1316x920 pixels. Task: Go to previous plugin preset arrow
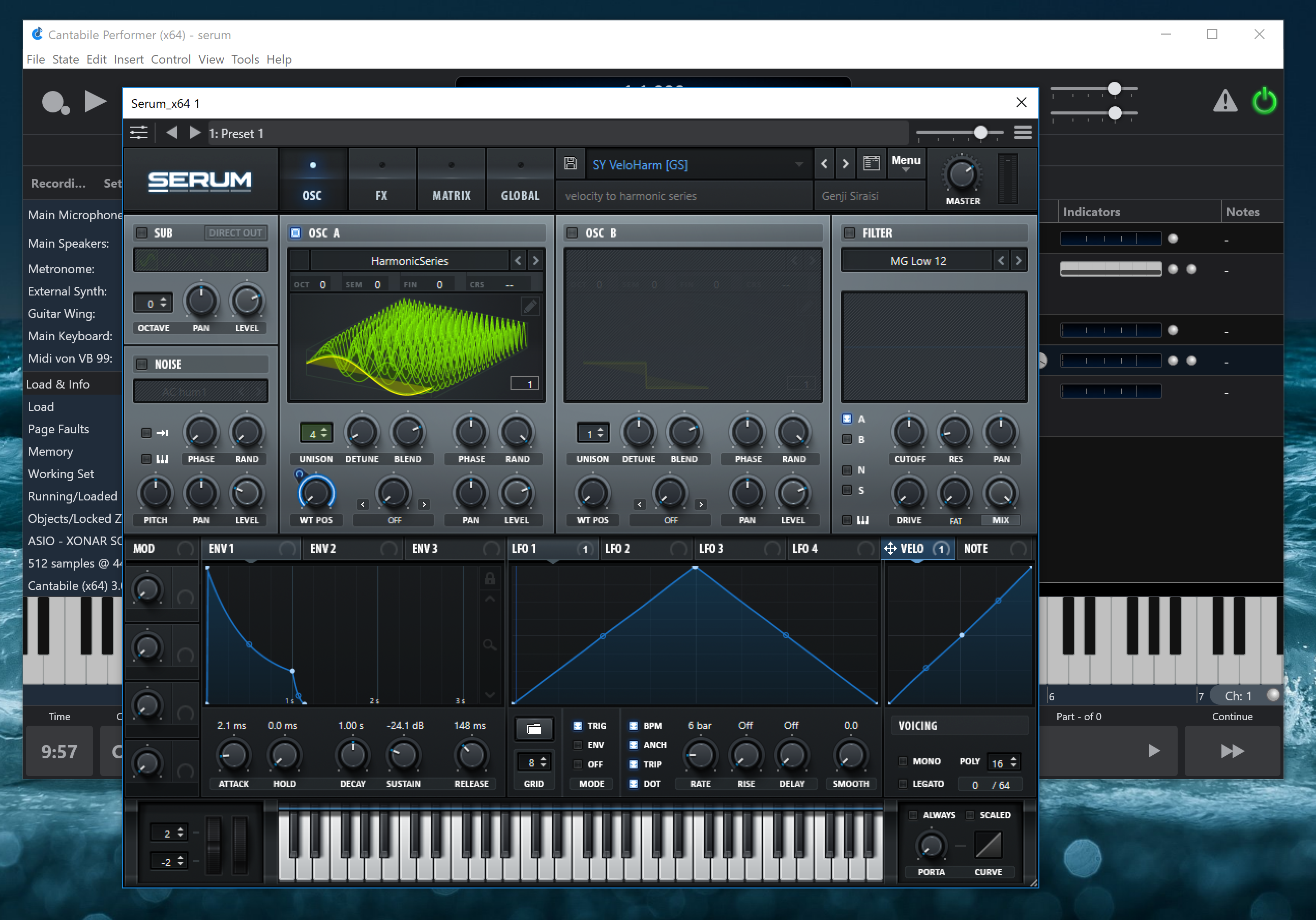coord(171,133)
